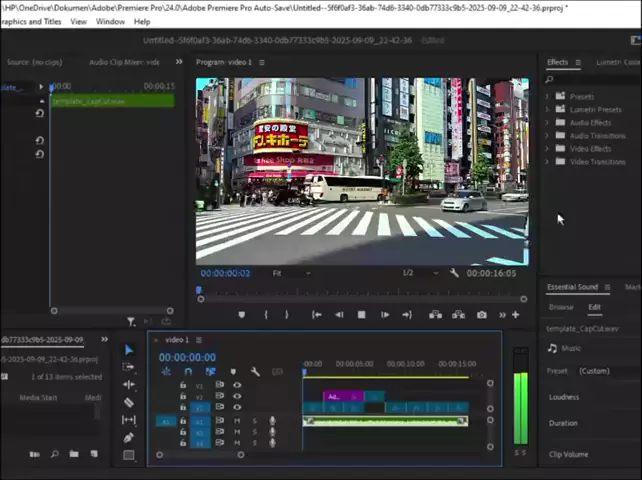
Task: Choose the Pen tool in toolbar
Action: point(128,437)
